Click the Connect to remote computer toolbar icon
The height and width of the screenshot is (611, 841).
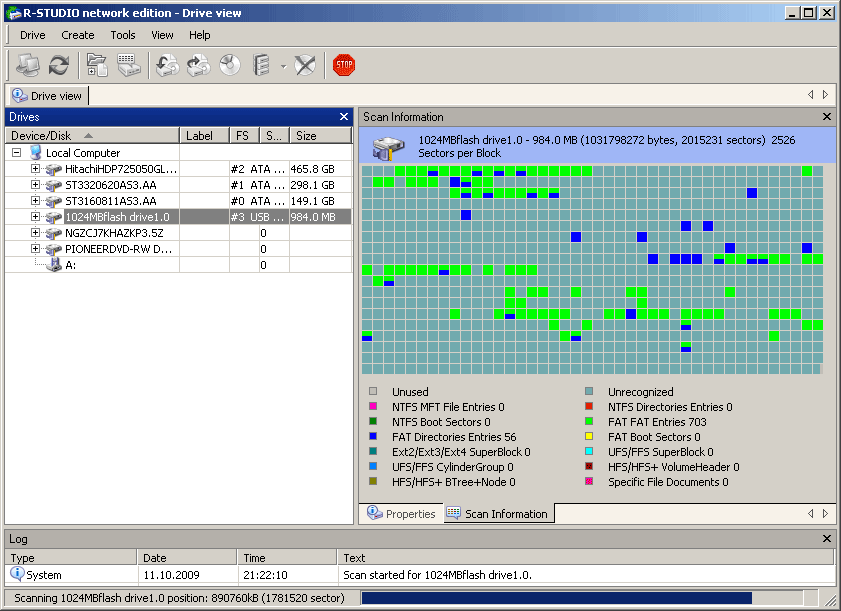click(27, 65)
